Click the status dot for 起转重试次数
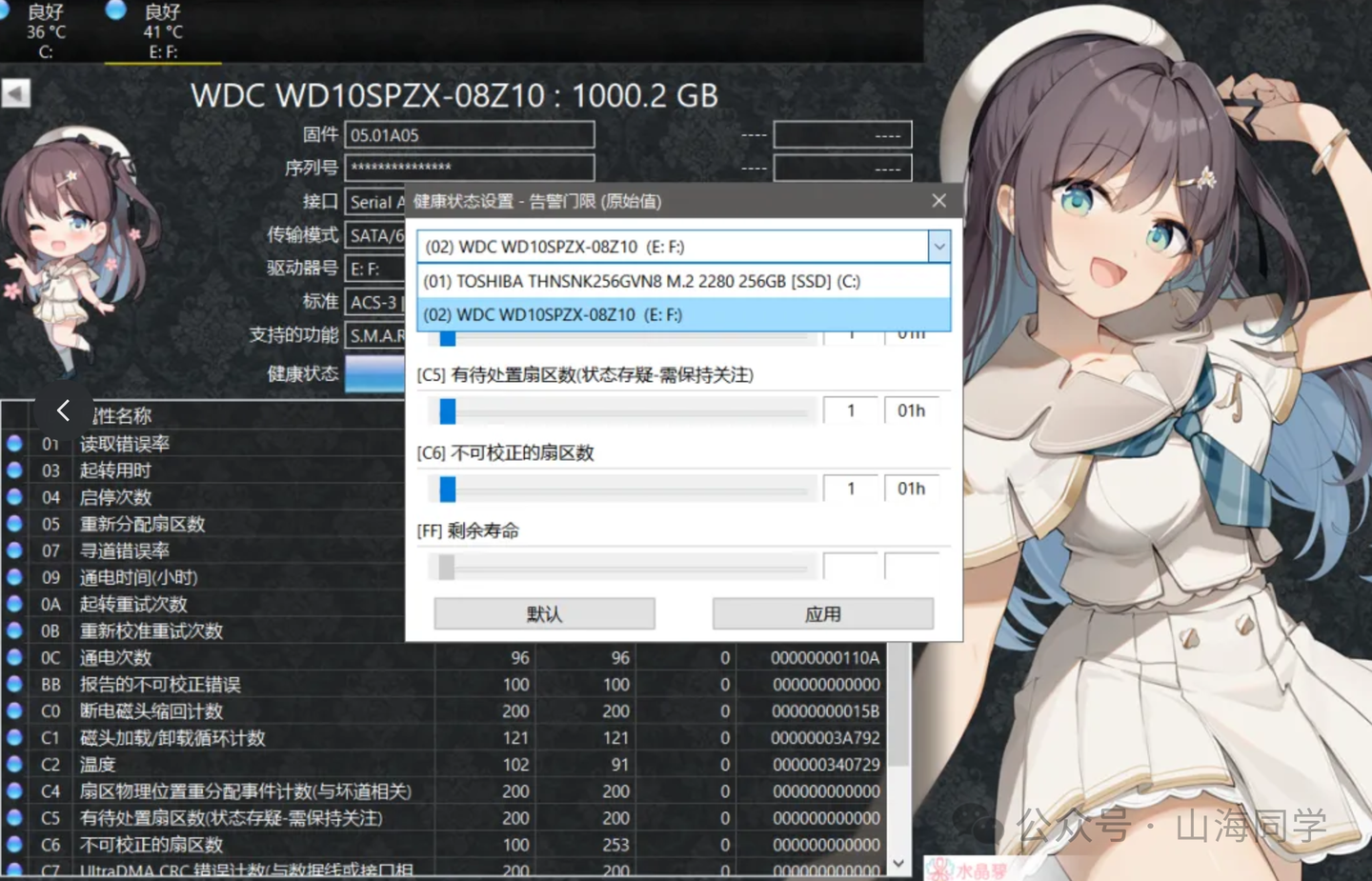Image resolution: width=1372 pixels, height=881 pixels. click(14, 603)
